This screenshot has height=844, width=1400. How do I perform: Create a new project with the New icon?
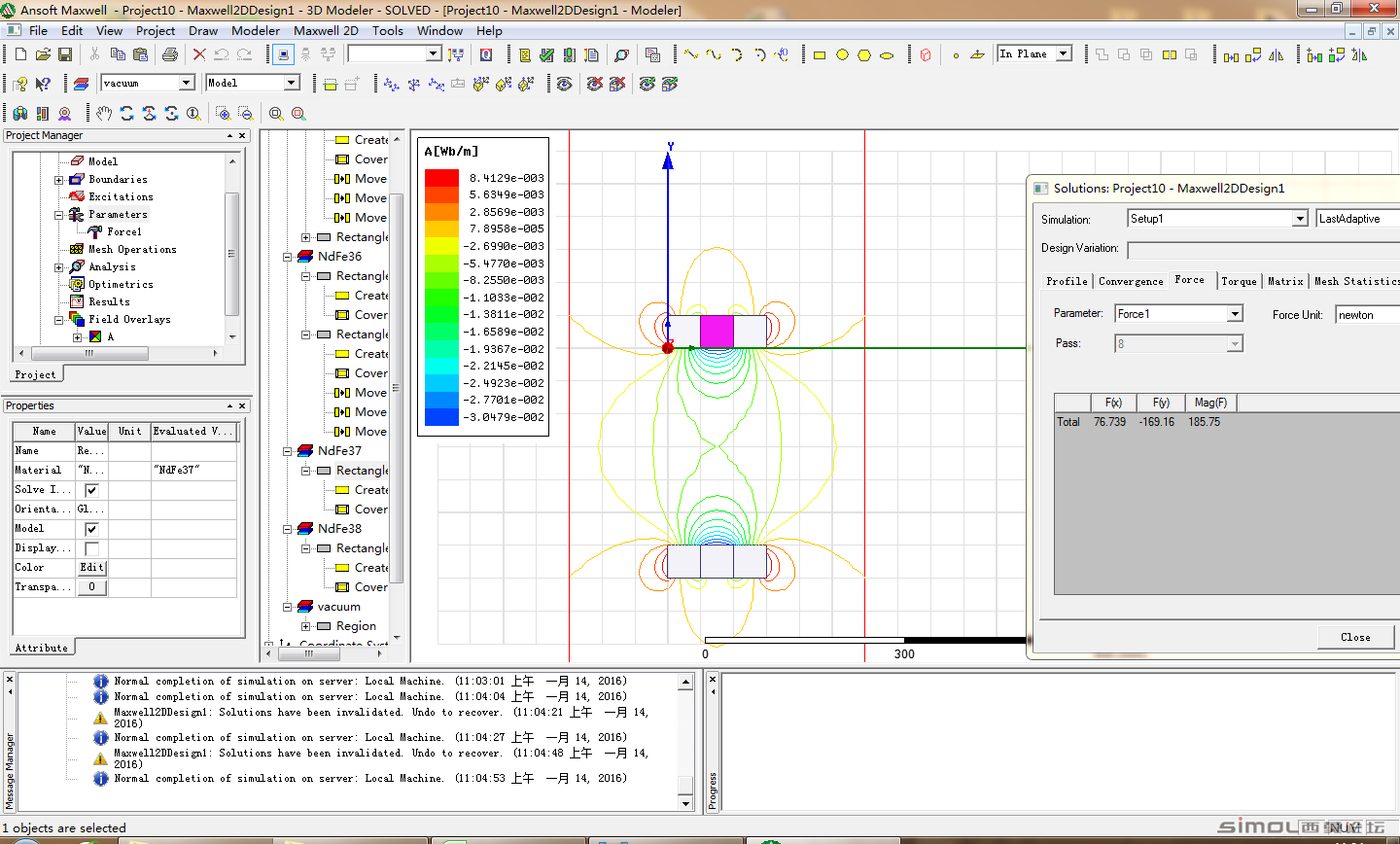[19, 54]
